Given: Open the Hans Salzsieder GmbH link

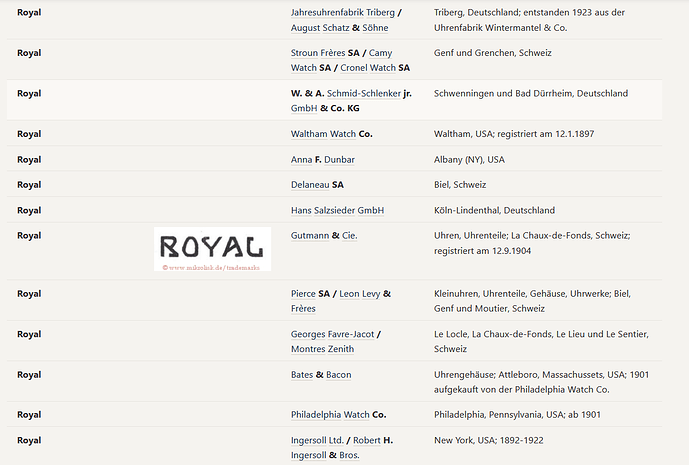Looking at the screenshot, I should point(337,211).
